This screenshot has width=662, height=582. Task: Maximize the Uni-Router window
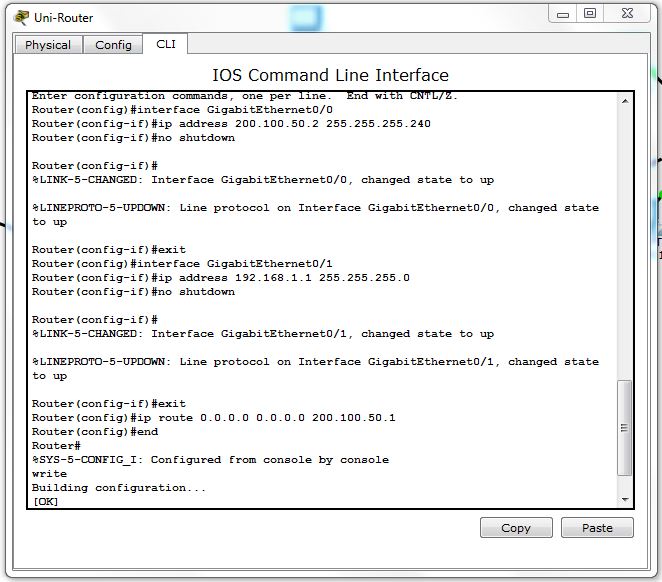[590, 13]
